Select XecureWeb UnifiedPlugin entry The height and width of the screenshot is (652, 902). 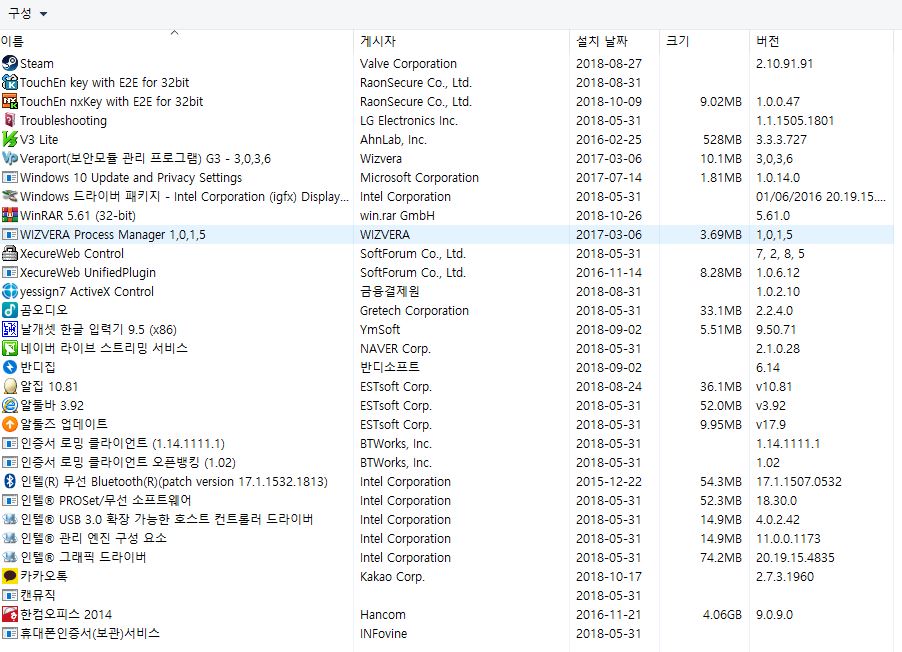pyautogui.click(x=88, y=272)
